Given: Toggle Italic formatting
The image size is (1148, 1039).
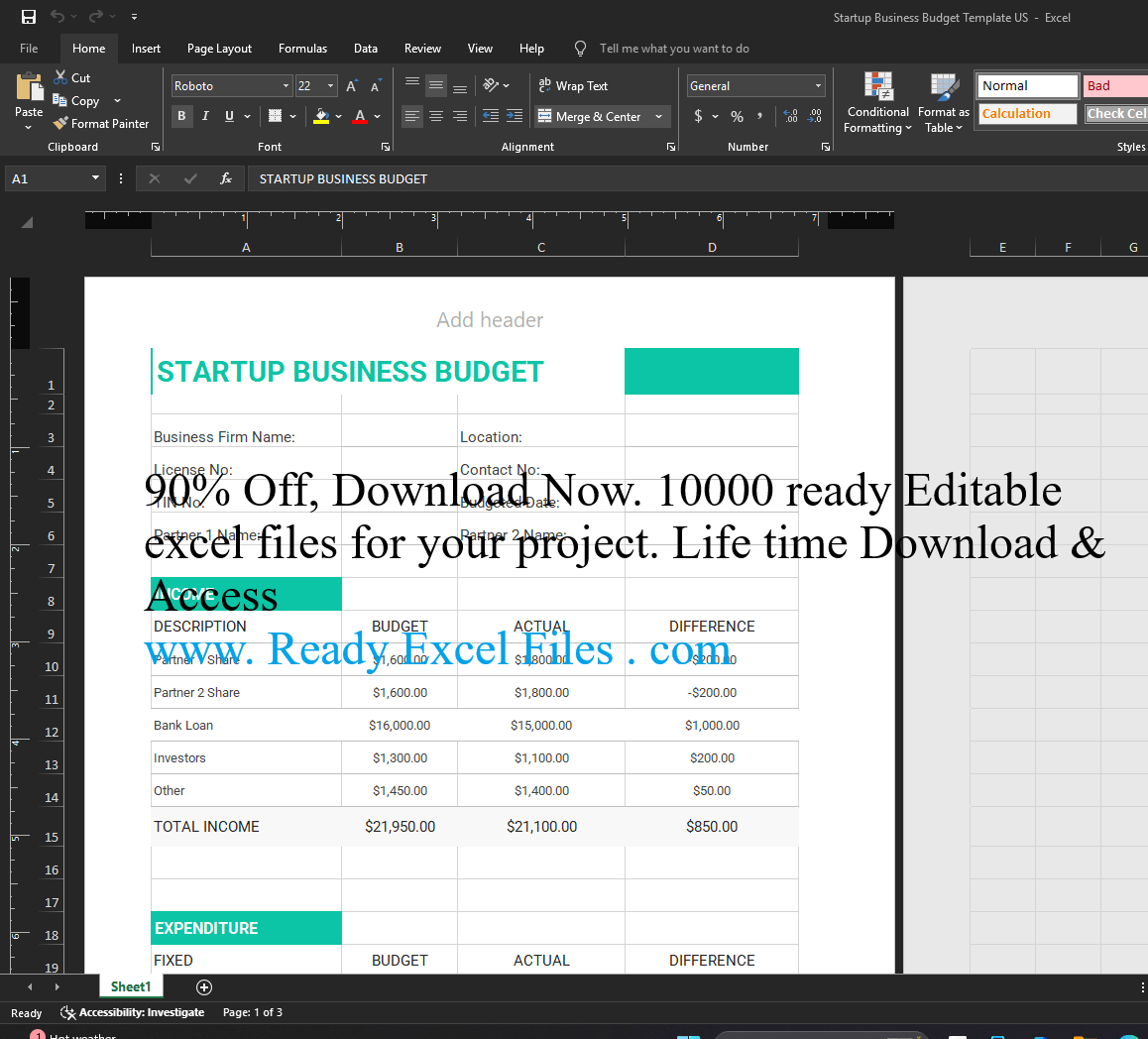Looking at the screenshot, I should [x=206, y=116].
